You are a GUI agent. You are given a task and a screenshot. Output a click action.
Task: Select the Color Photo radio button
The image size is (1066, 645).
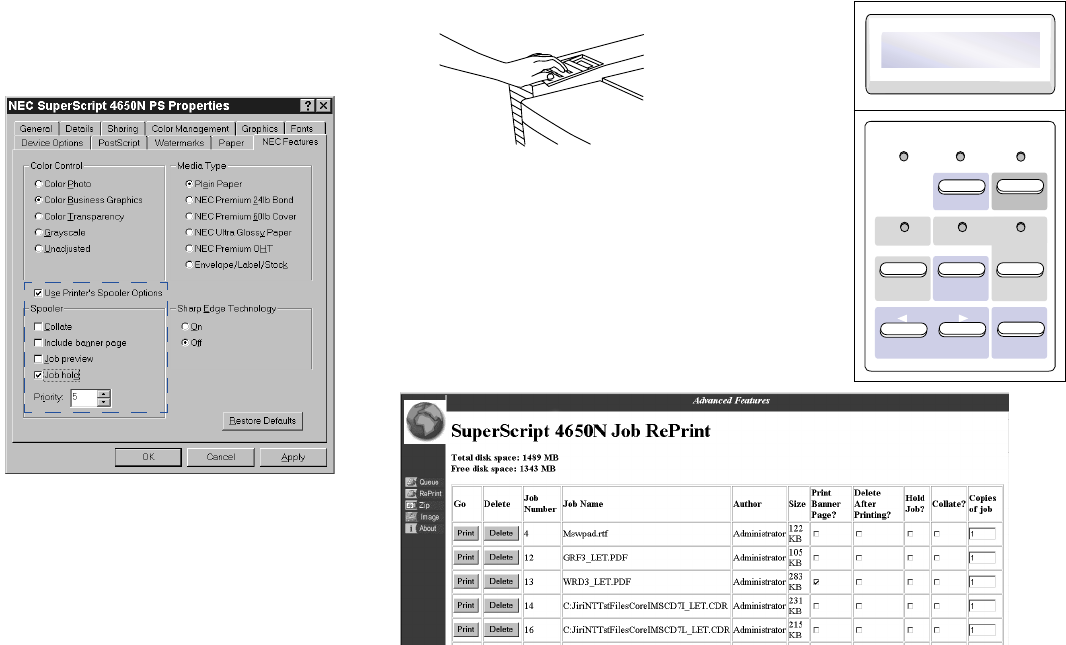coord(39,184)
